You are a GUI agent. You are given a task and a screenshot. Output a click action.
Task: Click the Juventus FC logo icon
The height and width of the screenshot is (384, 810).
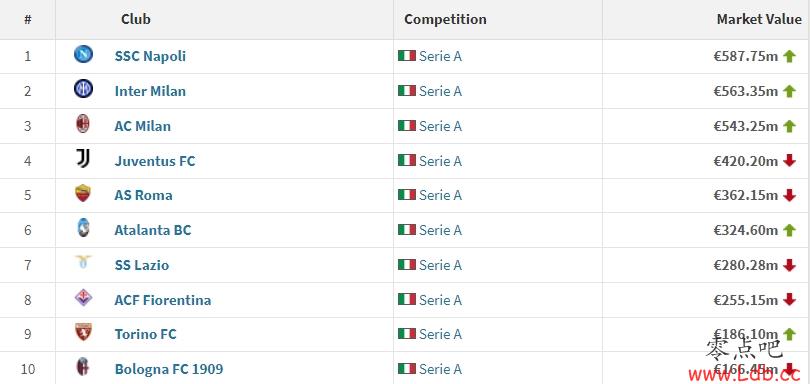click(x=83, y=159)
